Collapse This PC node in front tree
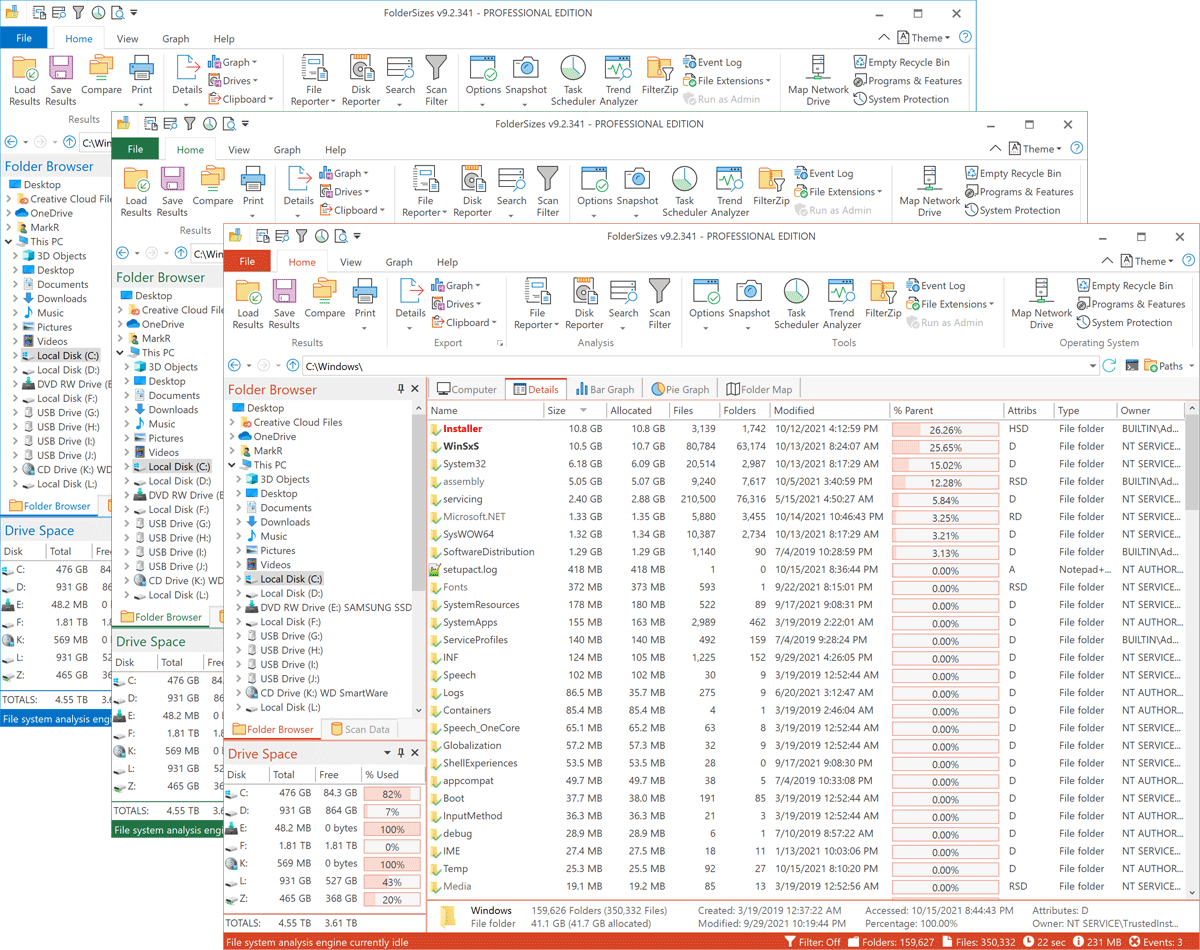 tap(232, 465)
